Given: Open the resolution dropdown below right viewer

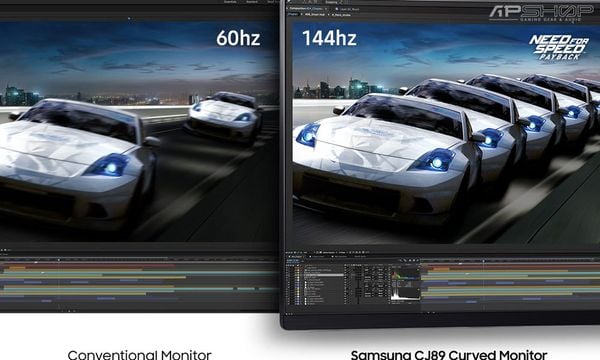Looking at the screenshot, I should (342, 252).
